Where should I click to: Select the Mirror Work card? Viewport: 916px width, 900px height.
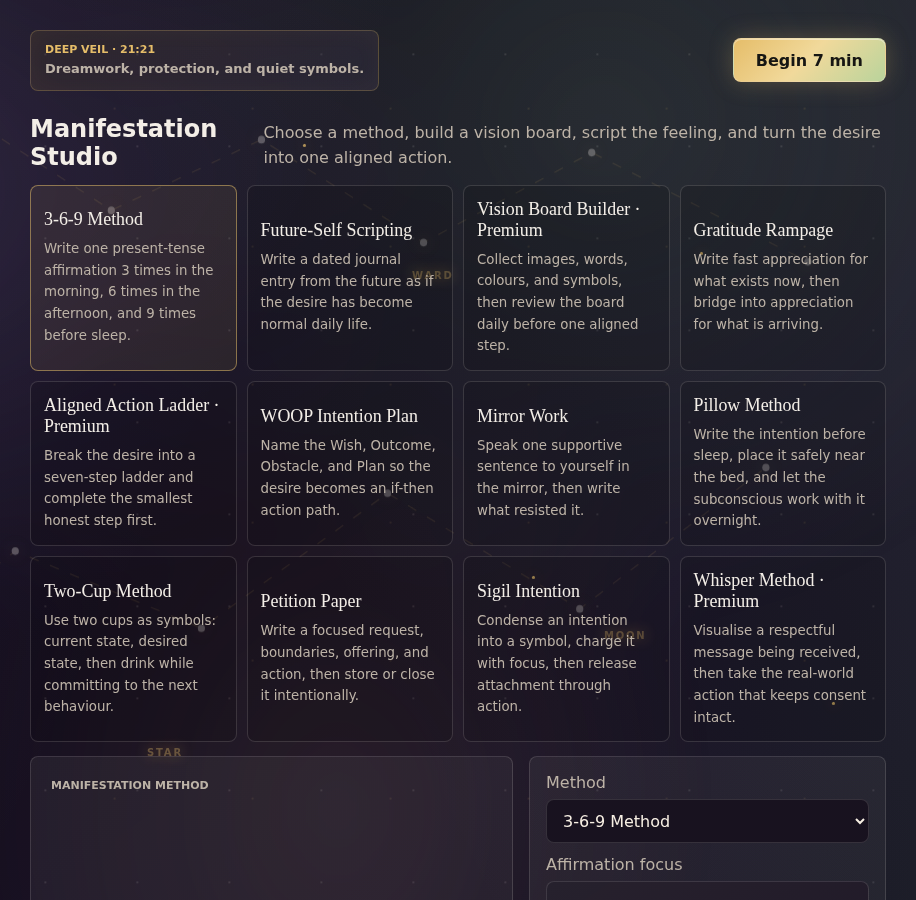tap(566, 463)
